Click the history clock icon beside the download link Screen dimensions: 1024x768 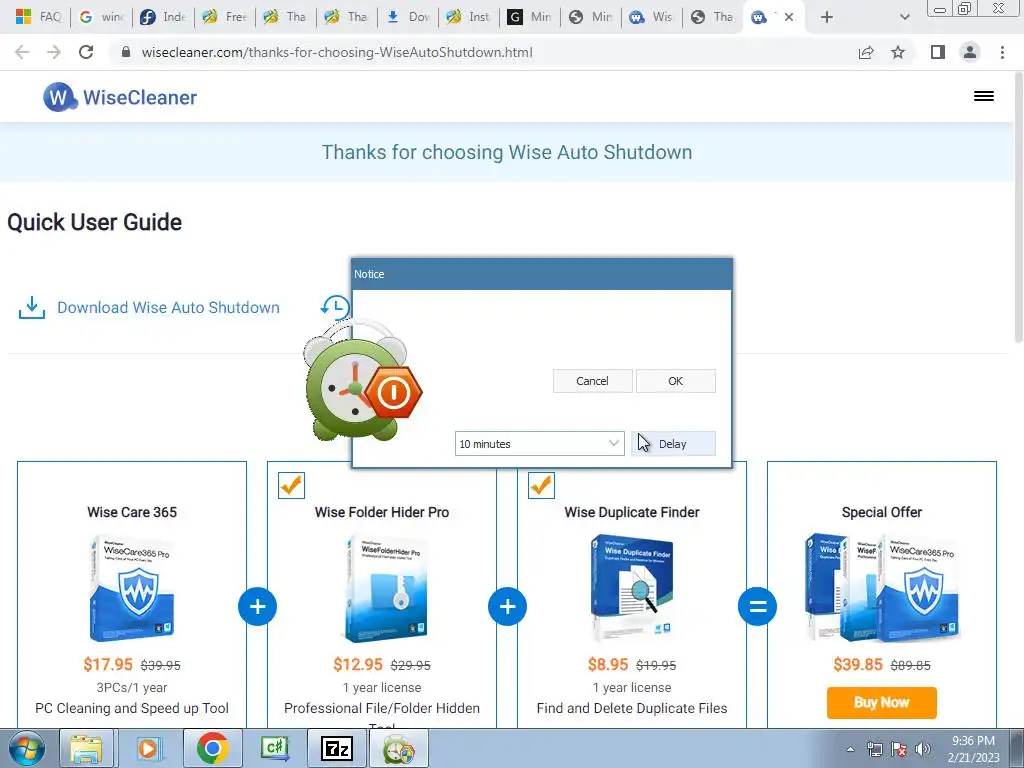(x=335, y=307)
